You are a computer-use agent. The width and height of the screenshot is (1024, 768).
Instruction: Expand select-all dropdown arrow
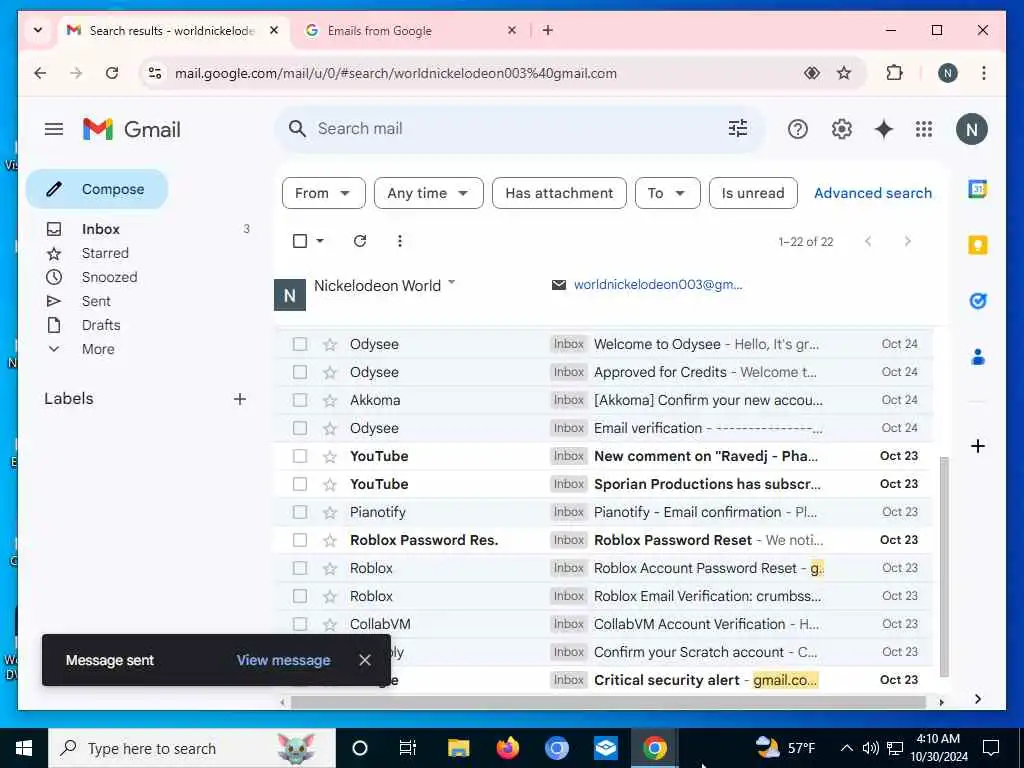click(320, 241)
